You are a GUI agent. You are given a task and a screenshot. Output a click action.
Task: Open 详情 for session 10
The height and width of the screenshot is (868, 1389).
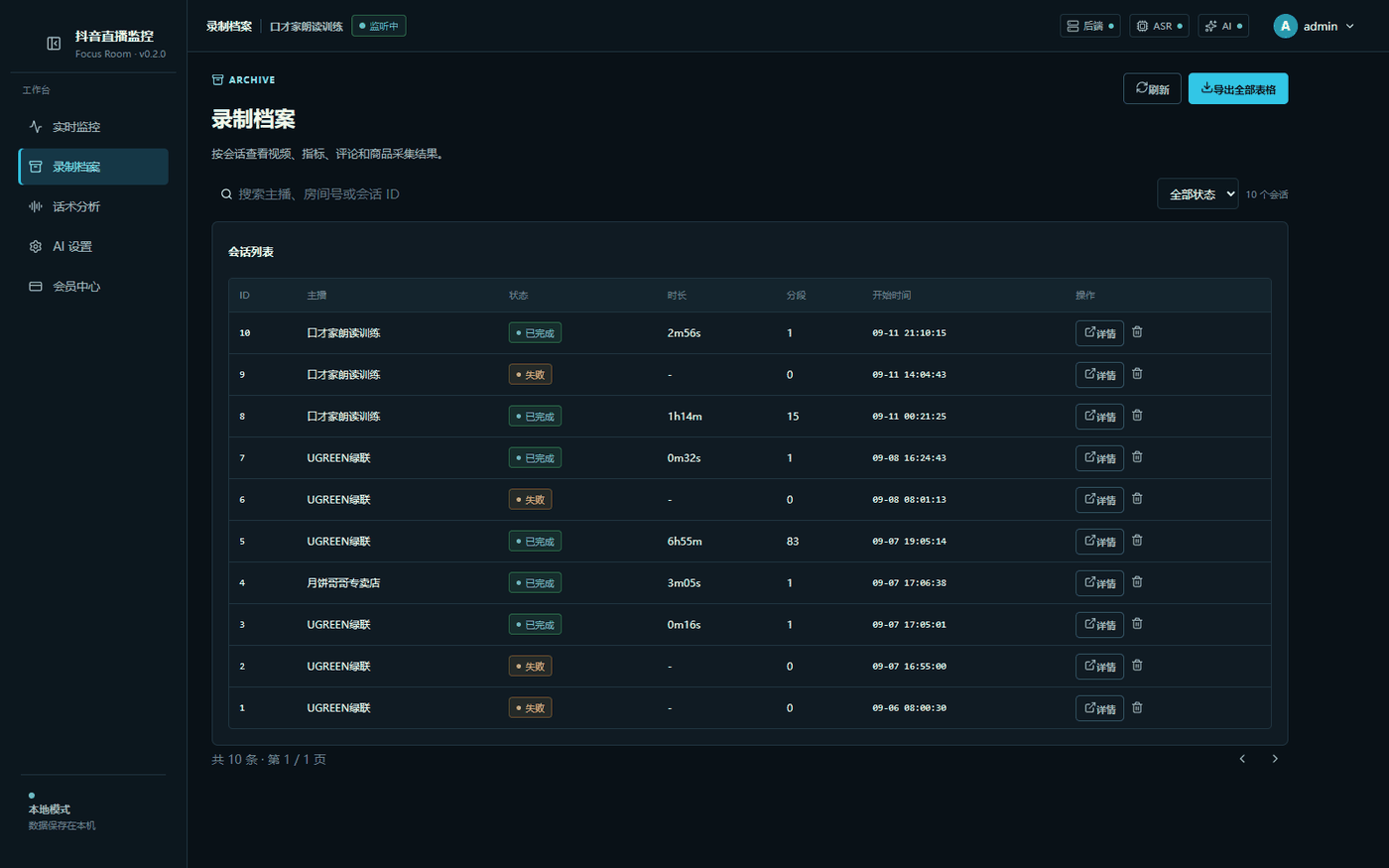1099,333
